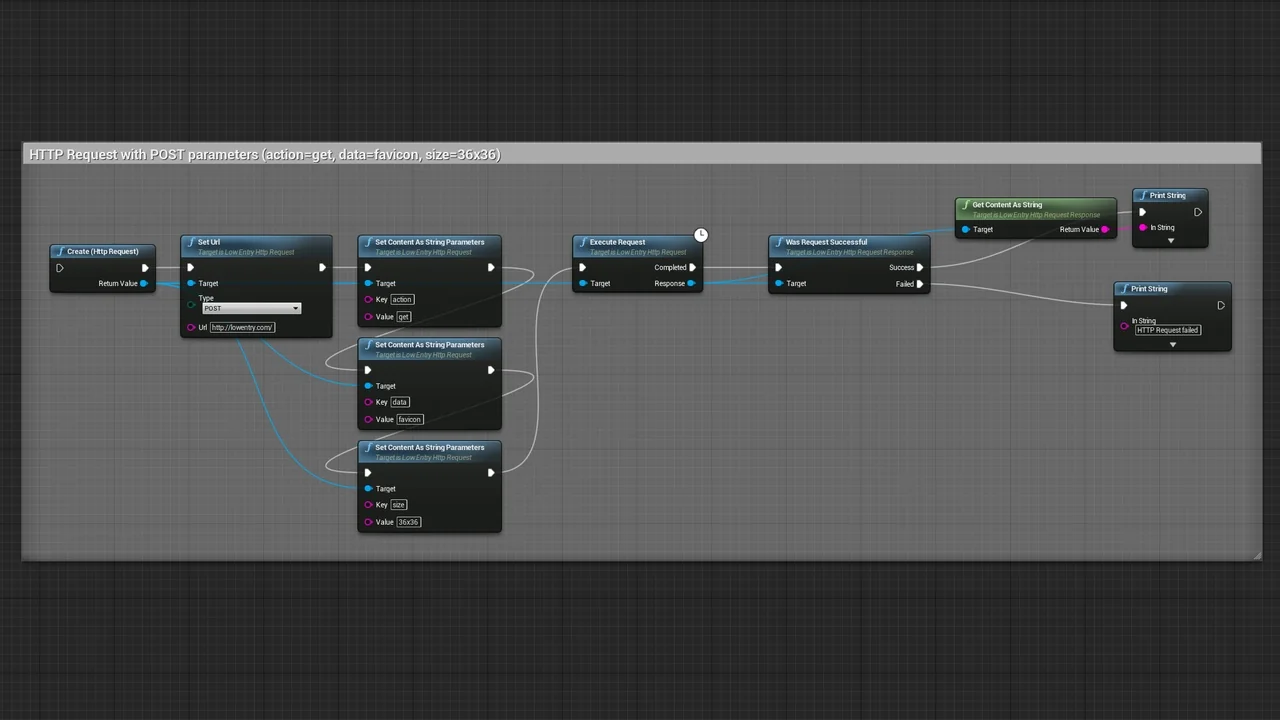Select the Execute Request node title
This screenshot has width=1280, height=720.
point(617,242)
